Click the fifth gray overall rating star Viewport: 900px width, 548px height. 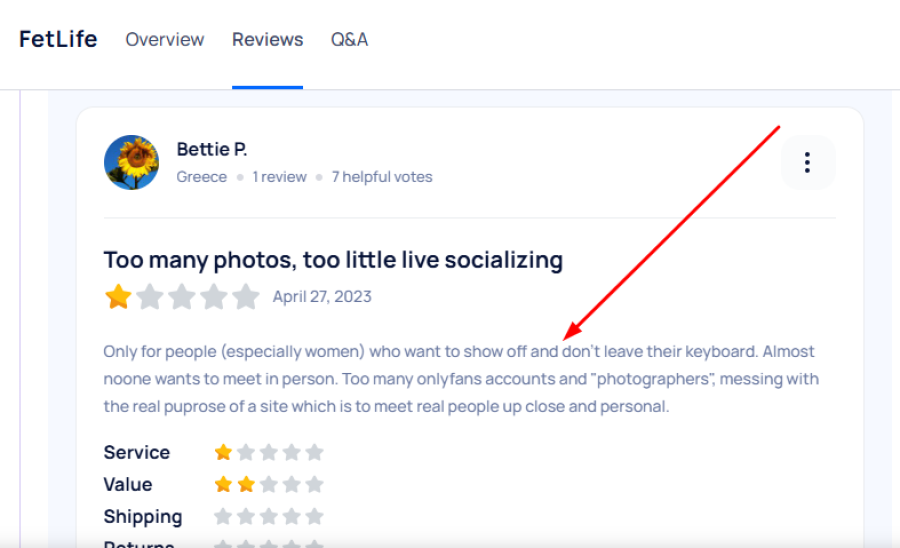(x=246, y=297)
